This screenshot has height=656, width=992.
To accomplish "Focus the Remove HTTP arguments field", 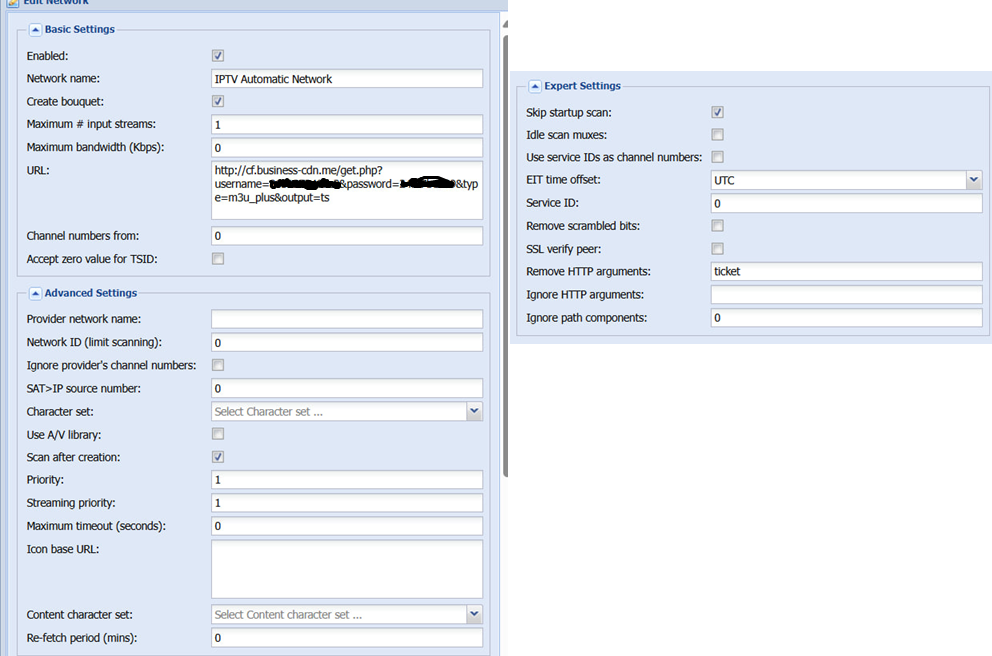I will click(846, 271).
